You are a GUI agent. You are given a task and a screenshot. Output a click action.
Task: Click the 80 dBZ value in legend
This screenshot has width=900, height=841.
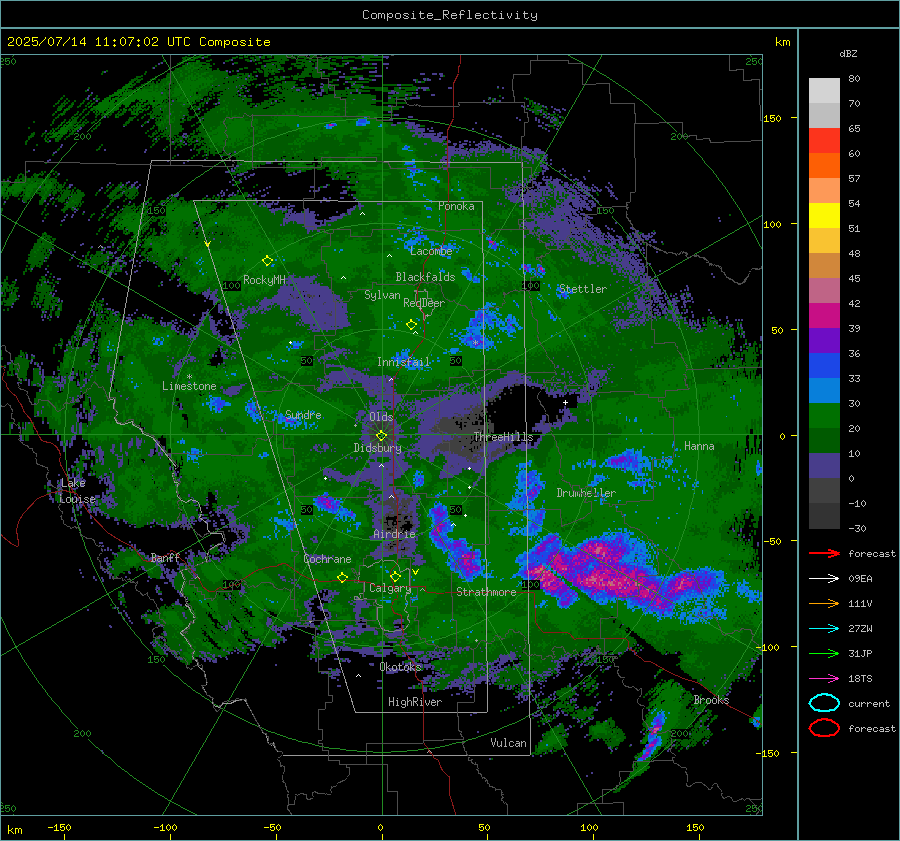[854, 79]
